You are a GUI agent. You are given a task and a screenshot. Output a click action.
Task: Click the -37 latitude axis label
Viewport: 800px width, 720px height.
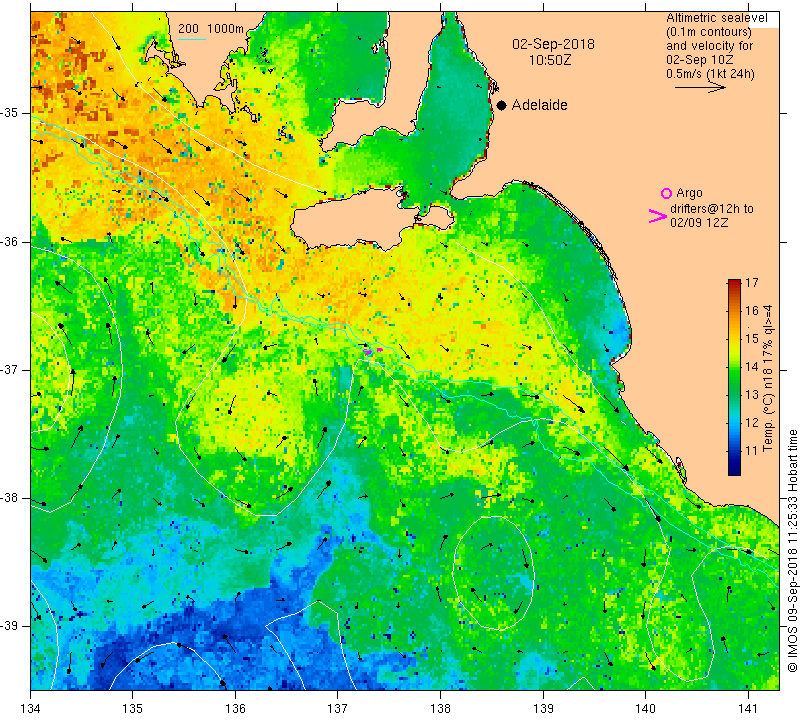pos(9,369)
